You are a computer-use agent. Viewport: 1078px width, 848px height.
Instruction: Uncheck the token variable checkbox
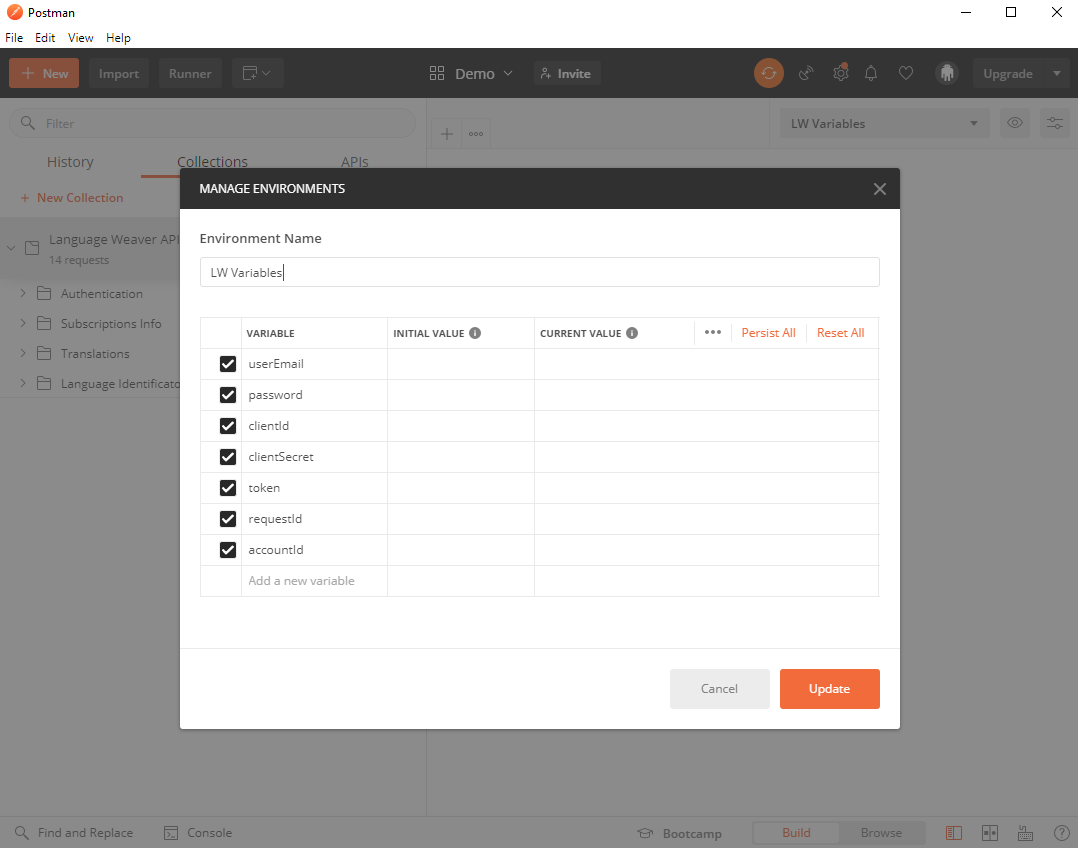pyautogui.click(x=228, y=488)
